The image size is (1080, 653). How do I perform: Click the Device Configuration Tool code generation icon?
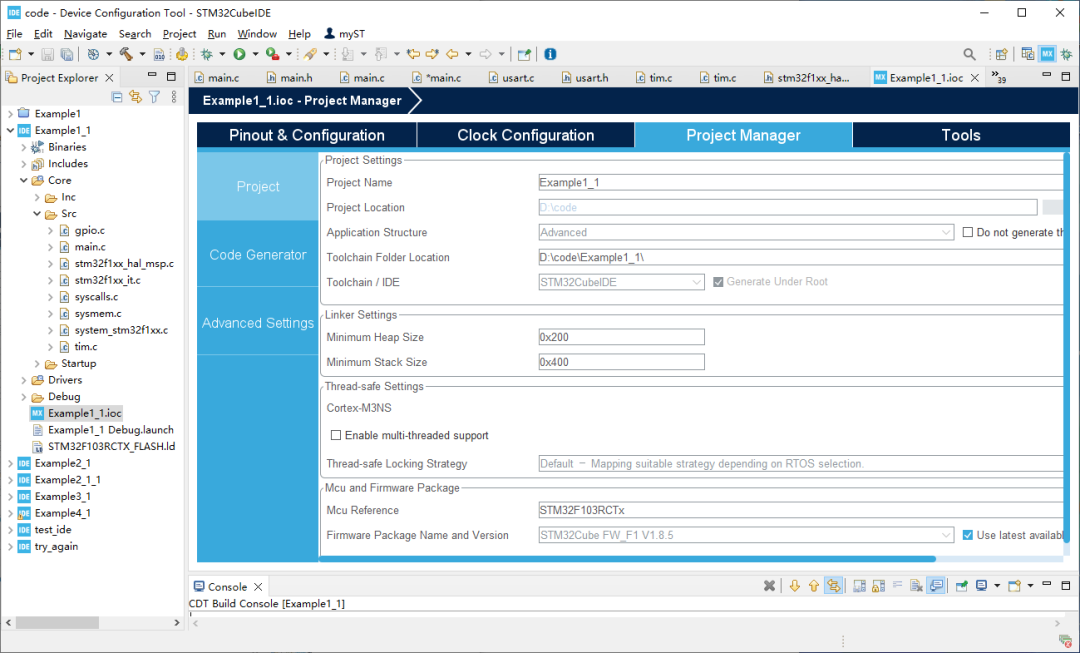click(x=182, y=54)
